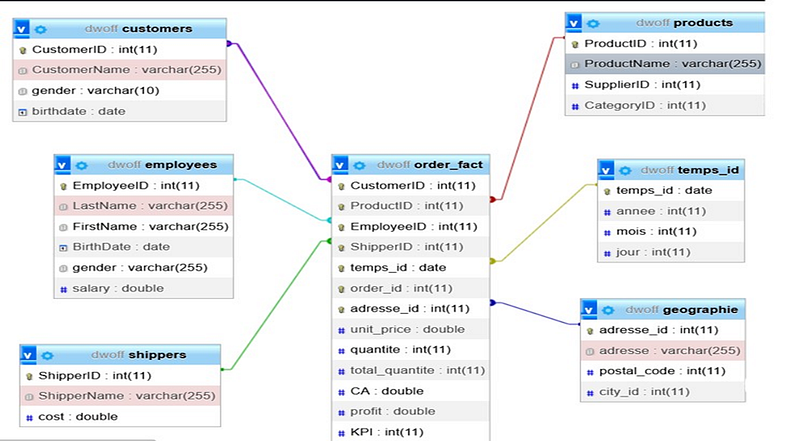Click the gear icon on products table
The image size is (800, 441).
click(594, 23)
